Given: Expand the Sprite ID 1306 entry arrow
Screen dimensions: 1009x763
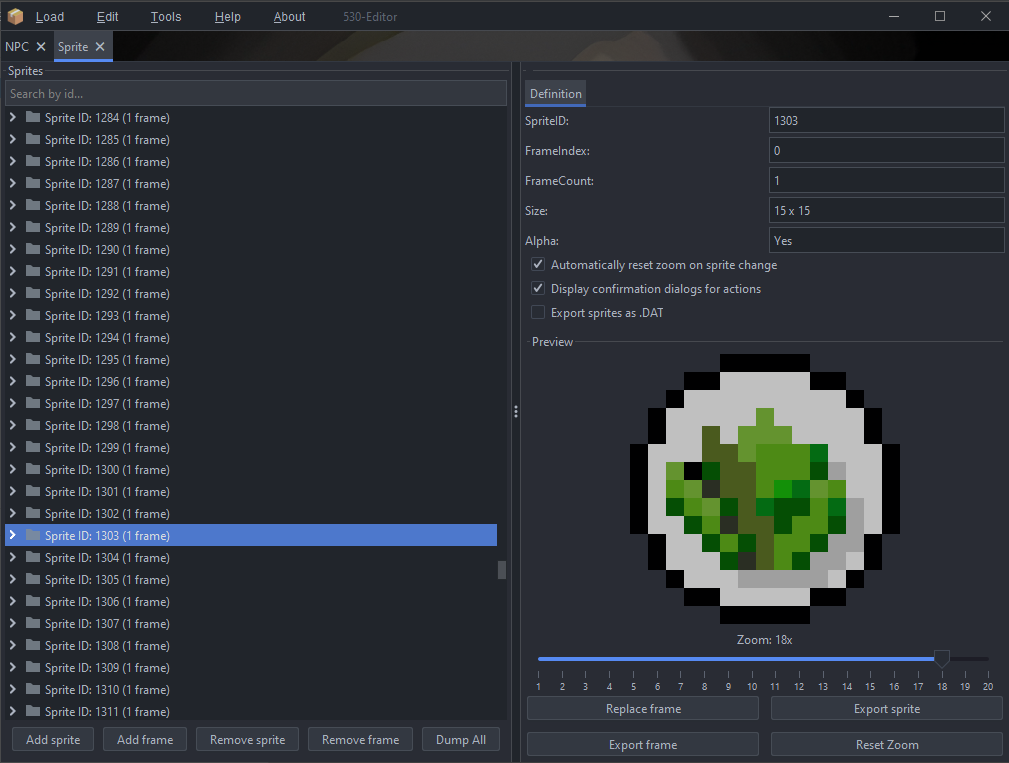Looking at the screenshot, I should click(13, 601).
